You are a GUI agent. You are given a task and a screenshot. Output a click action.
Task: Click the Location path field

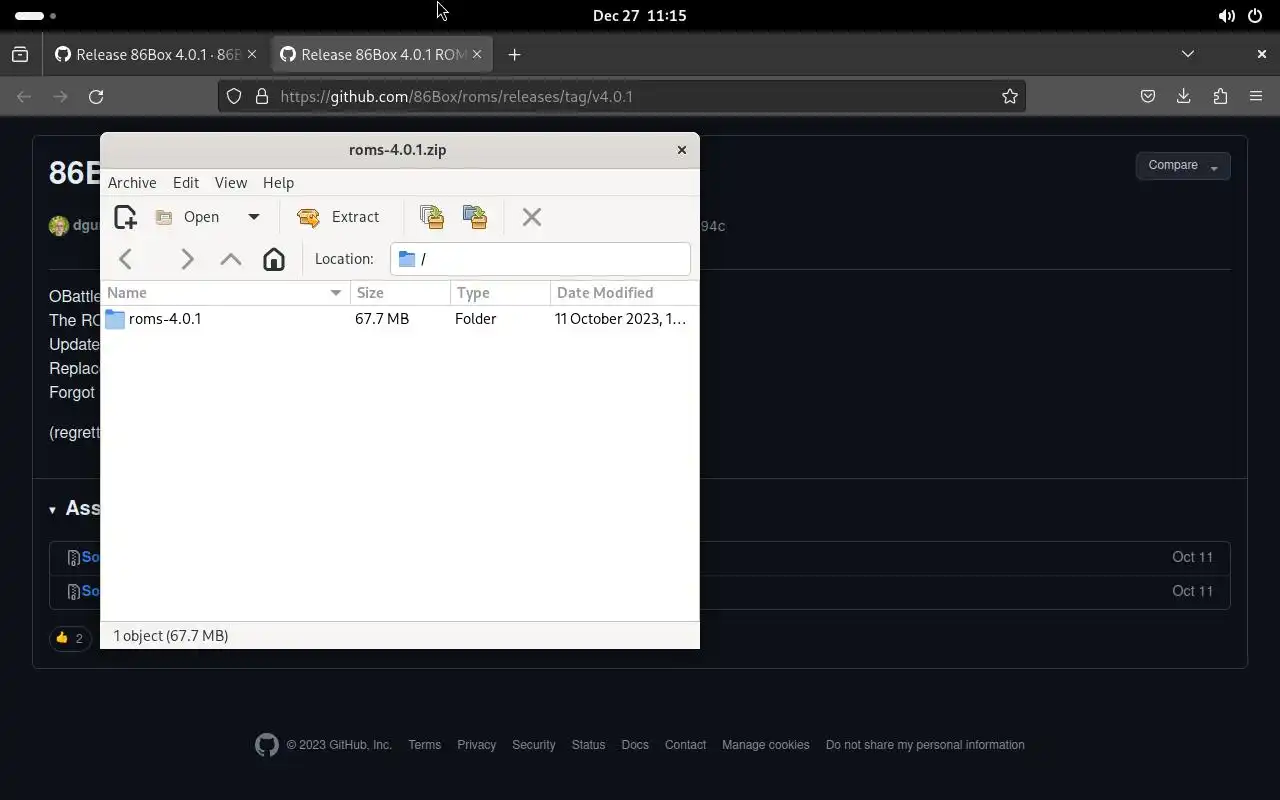[540, 259]
